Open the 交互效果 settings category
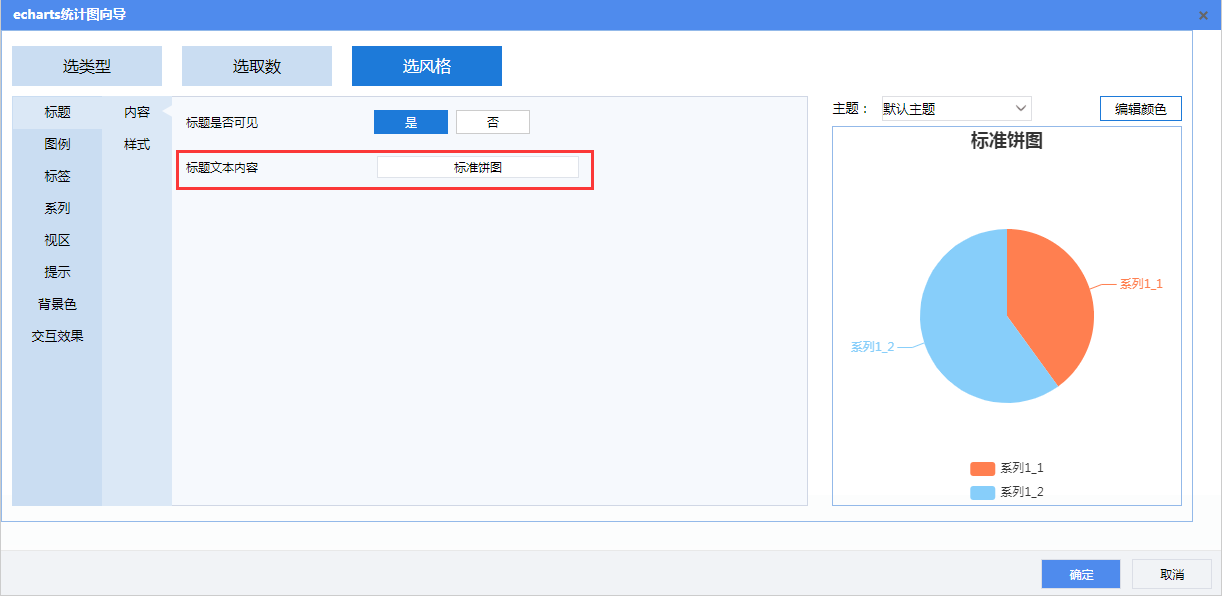Image resolution: width=1222 pixels, height=596 pixels. 57,336
